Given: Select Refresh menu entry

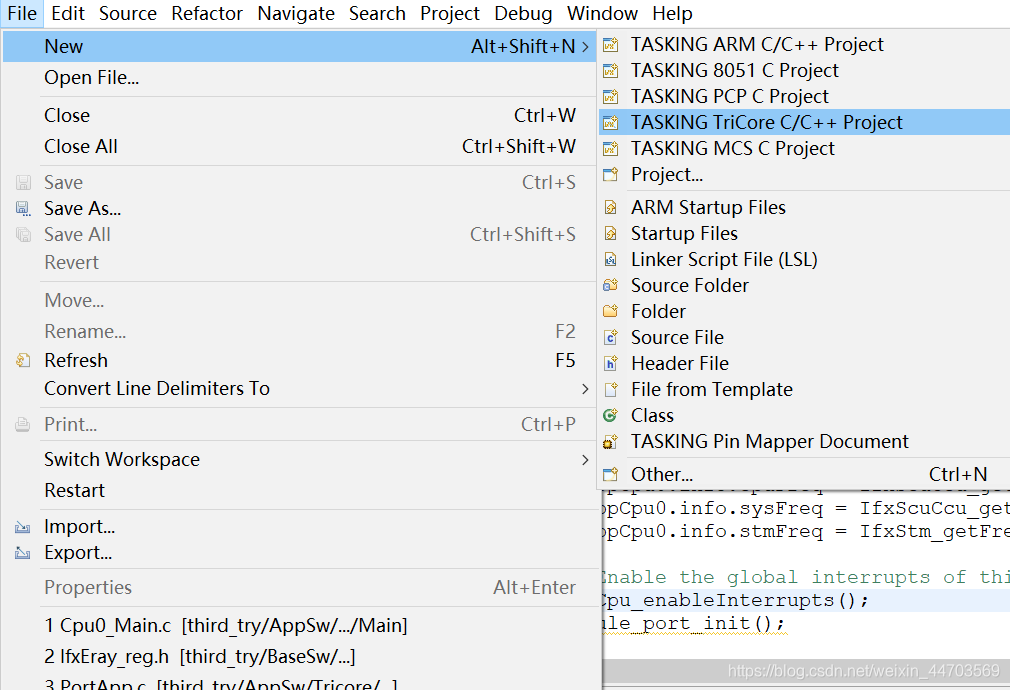Looking at the screenshot, I should click(x=300, y=361).
